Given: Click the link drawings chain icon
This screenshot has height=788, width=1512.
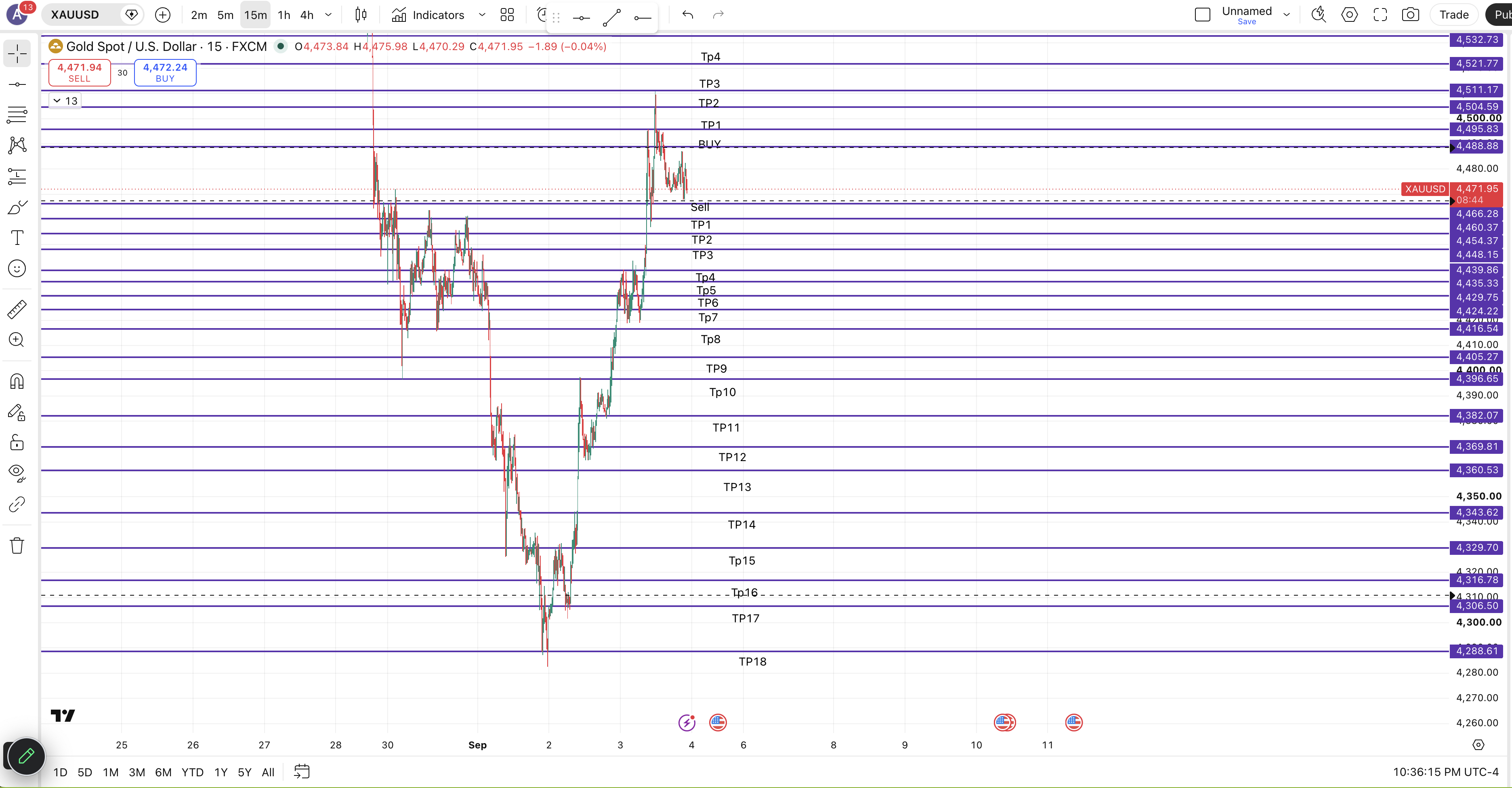Looking at the screenshot, I should pyautogui.click(x=17, y=504).
